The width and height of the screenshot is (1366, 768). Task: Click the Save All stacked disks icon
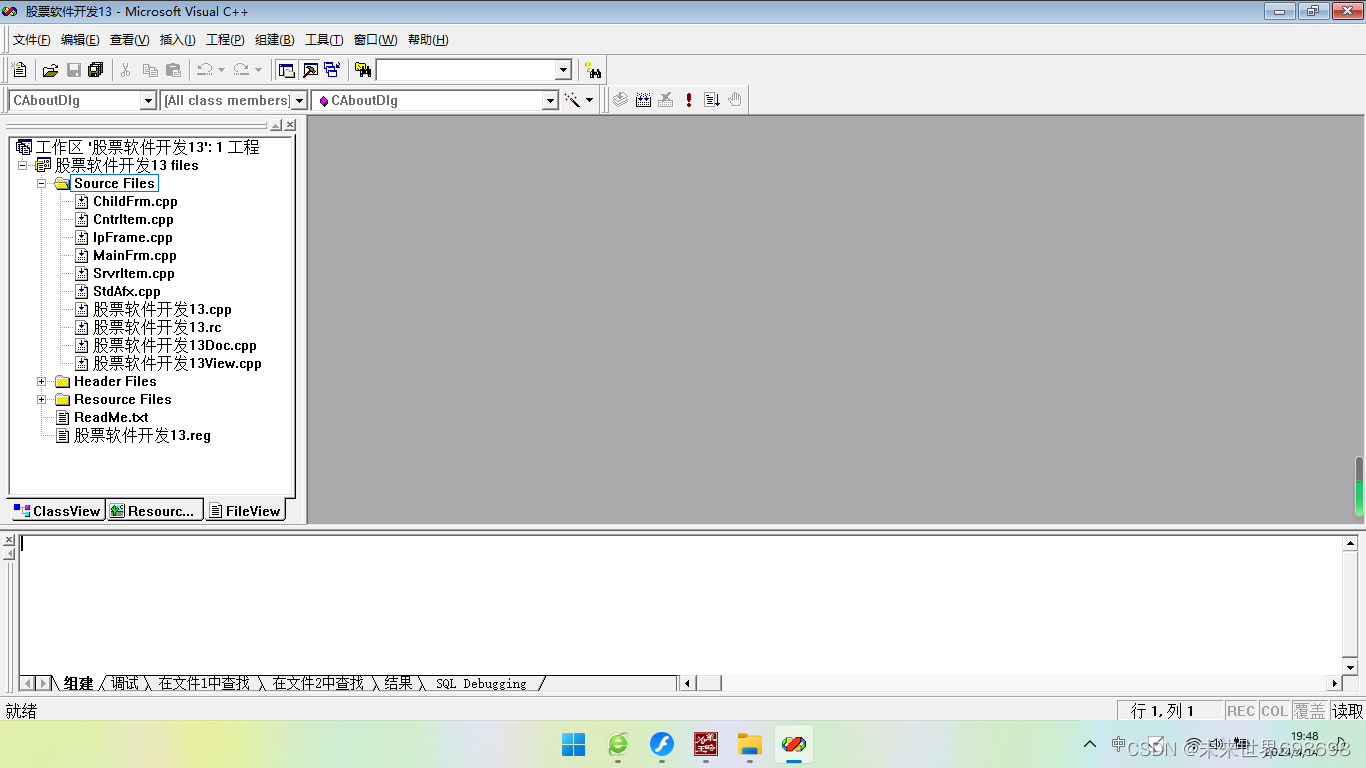click(96, 70)
